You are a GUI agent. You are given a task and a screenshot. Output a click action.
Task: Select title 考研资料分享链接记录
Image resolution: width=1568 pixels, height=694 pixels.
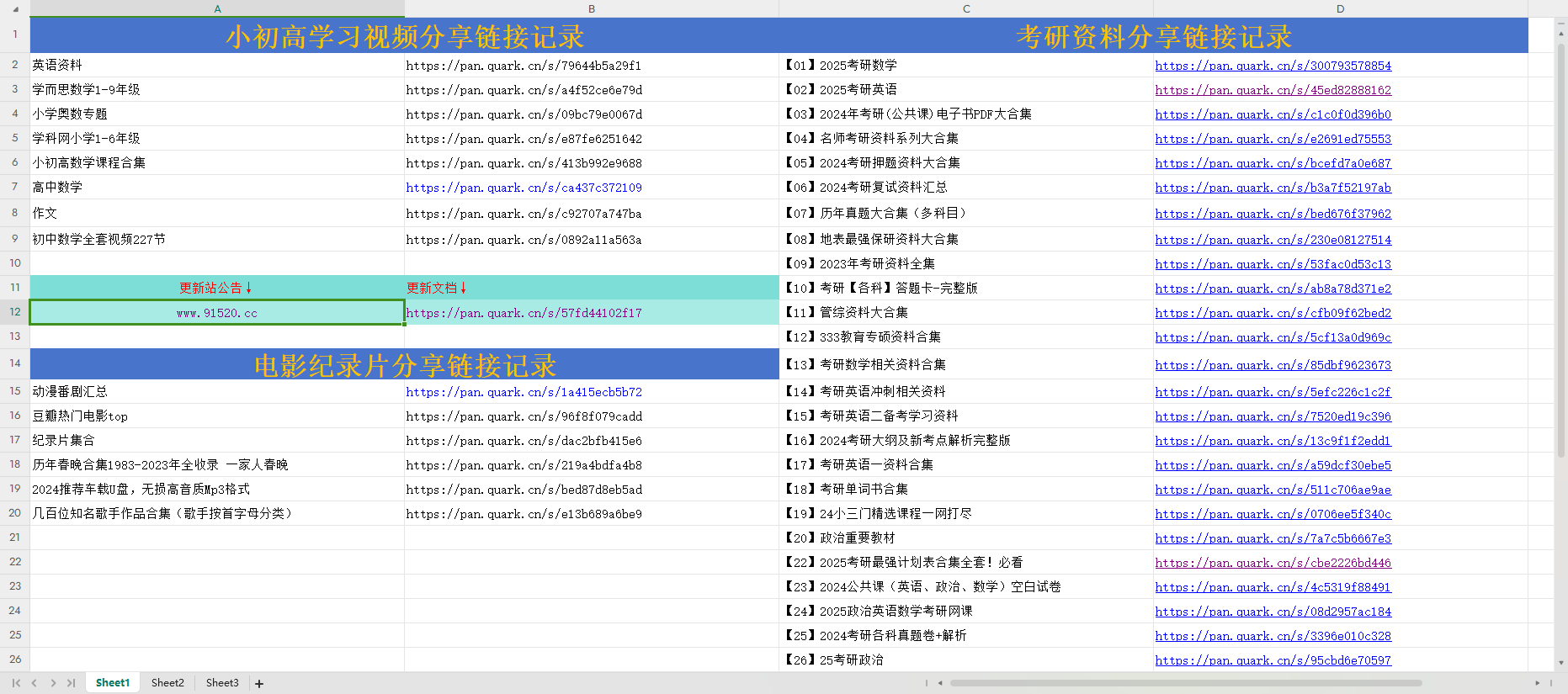(1153, 36)
